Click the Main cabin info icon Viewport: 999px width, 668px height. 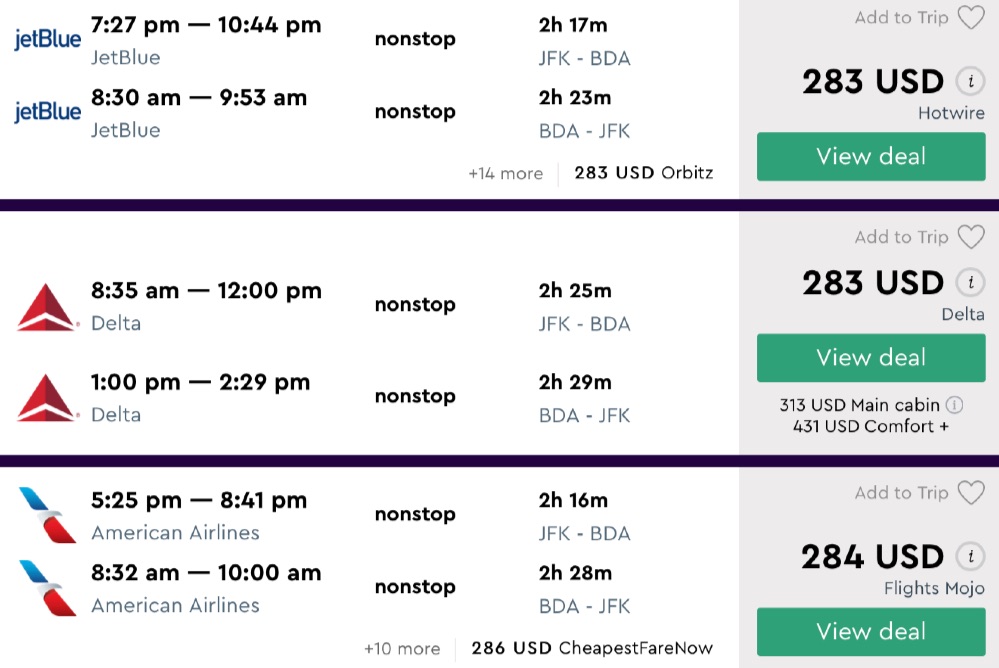(x=955, y=405)
